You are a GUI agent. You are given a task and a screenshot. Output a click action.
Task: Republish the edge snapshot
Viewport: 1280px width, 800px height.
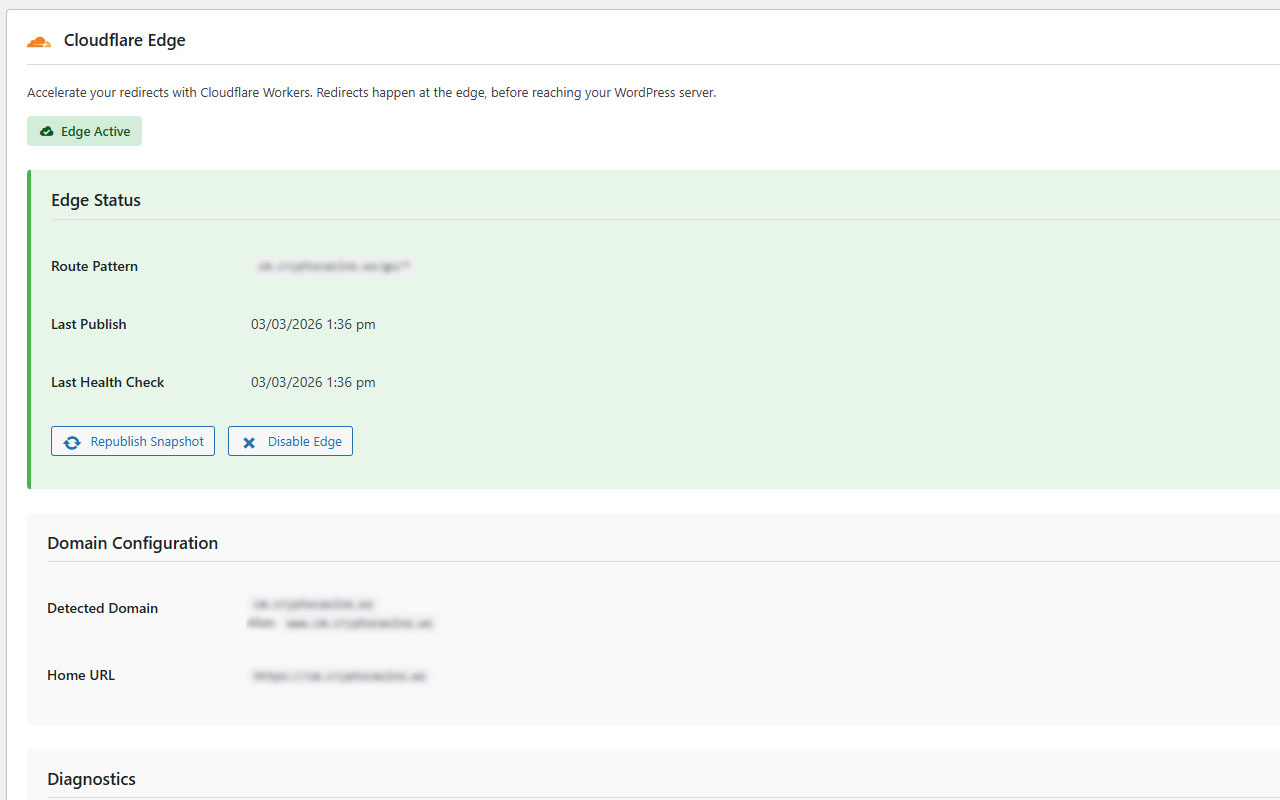tap(132, 441)
